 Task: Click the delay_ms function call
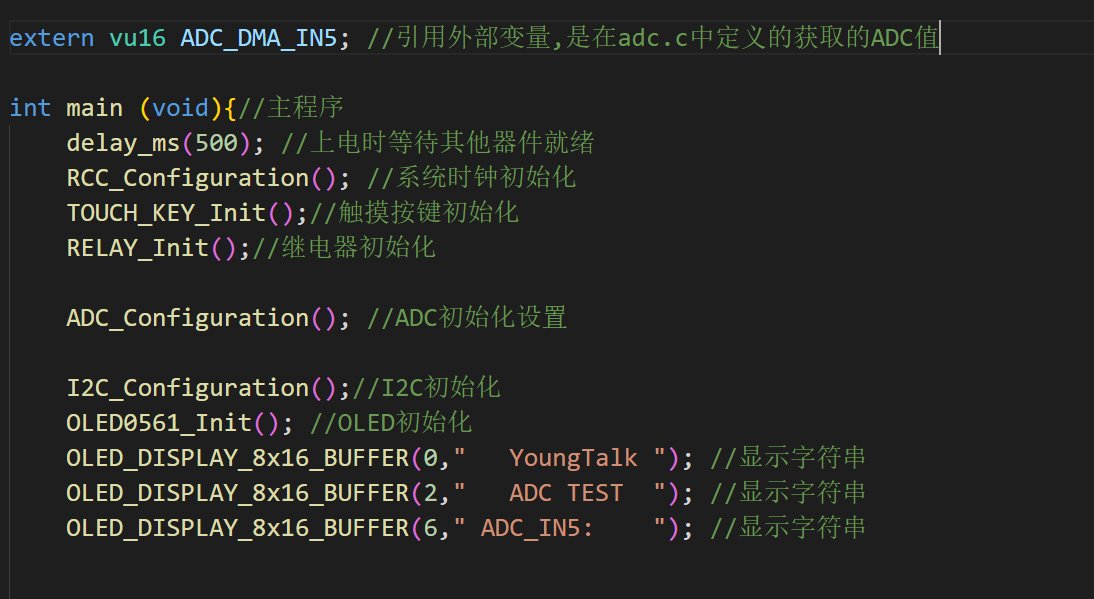(x=123, y=143)
